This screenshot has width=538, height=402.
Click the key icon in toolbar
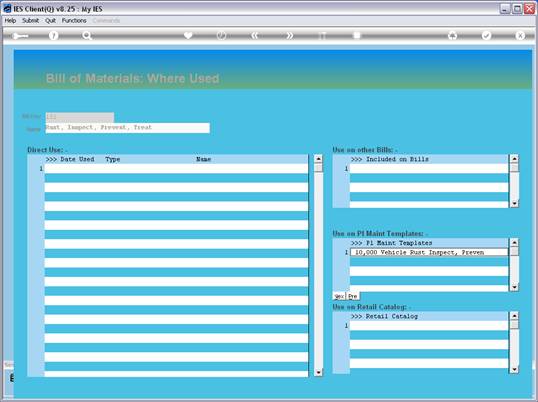tap(21, 36)
